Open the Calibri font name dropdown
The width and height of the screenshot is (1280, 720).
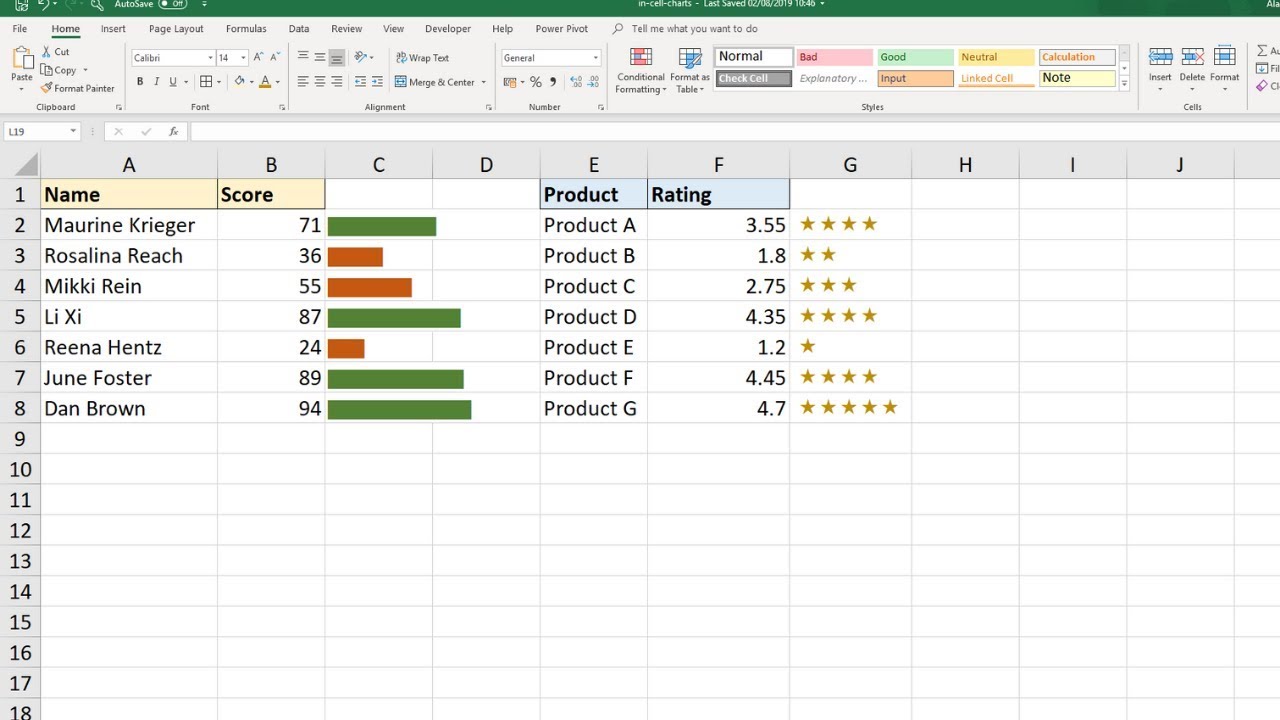(210, 58)
